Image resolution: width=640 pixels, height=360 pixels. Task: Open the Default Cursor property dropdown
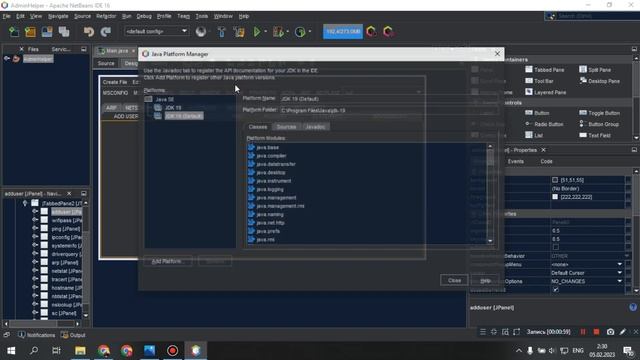coord(620,273)
